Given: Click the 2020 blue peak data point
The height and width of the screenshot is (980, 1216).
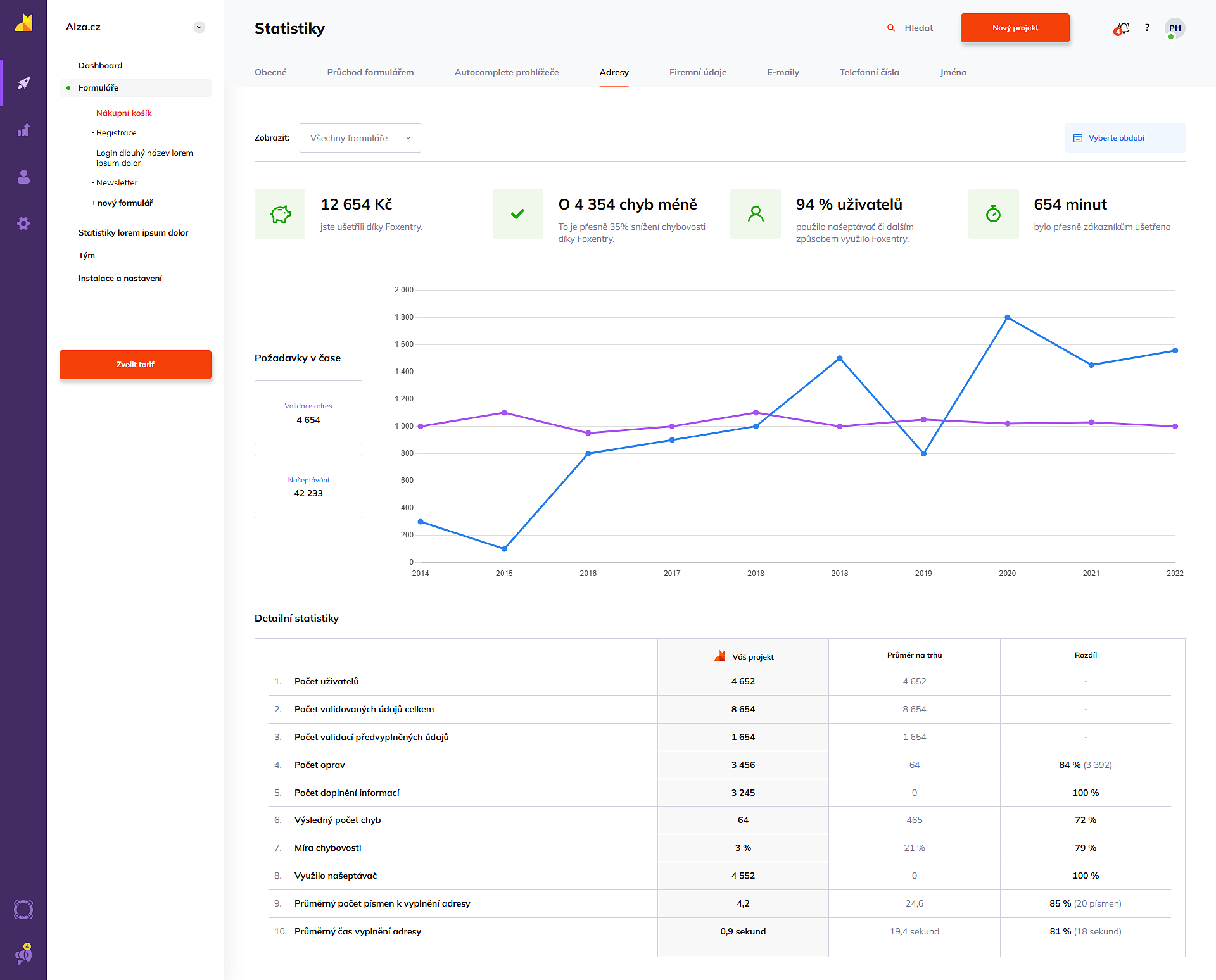Looking at the screenshot, I should point(1007,318).
